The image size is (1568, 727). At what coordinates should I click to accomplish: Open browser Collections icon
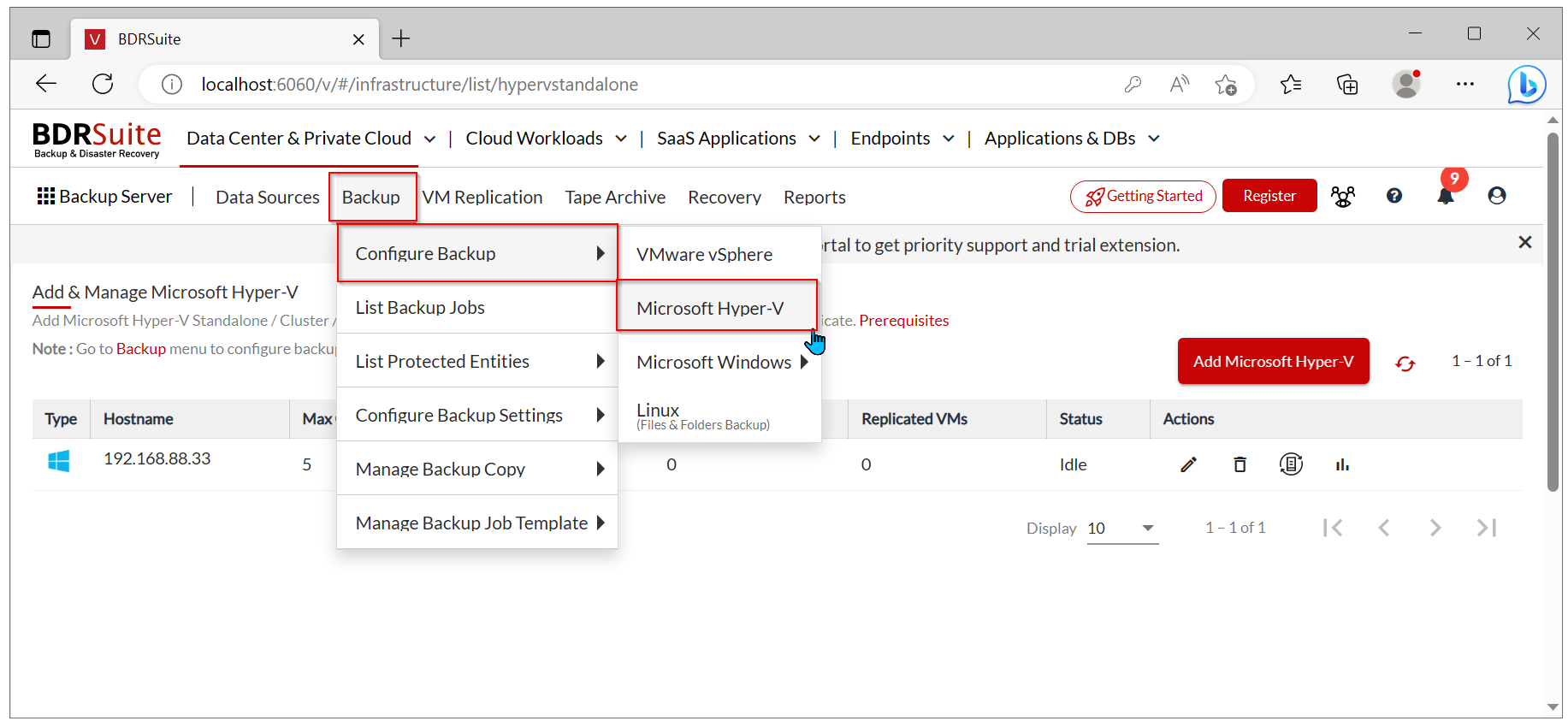(1347, 84)
